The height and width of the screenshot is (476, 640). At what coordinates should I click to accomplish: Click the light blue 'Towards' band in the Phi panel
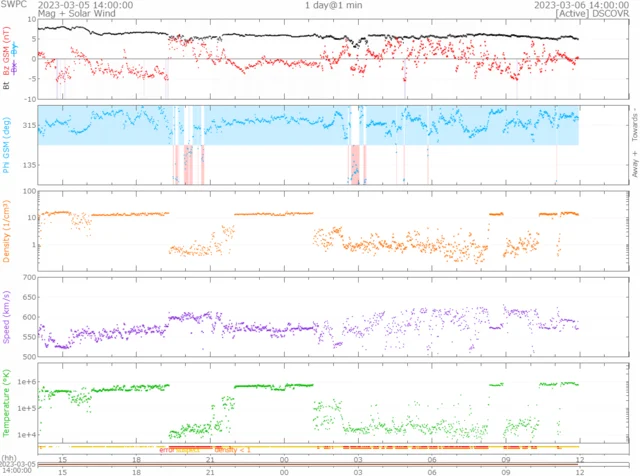click(x=308, y=125)
